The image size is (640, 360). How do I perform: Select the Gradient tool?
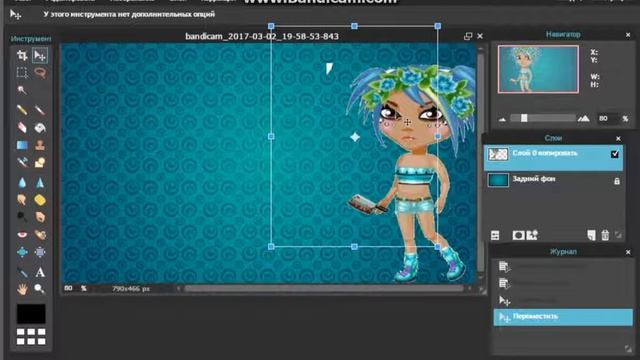(x=22, y=145)
